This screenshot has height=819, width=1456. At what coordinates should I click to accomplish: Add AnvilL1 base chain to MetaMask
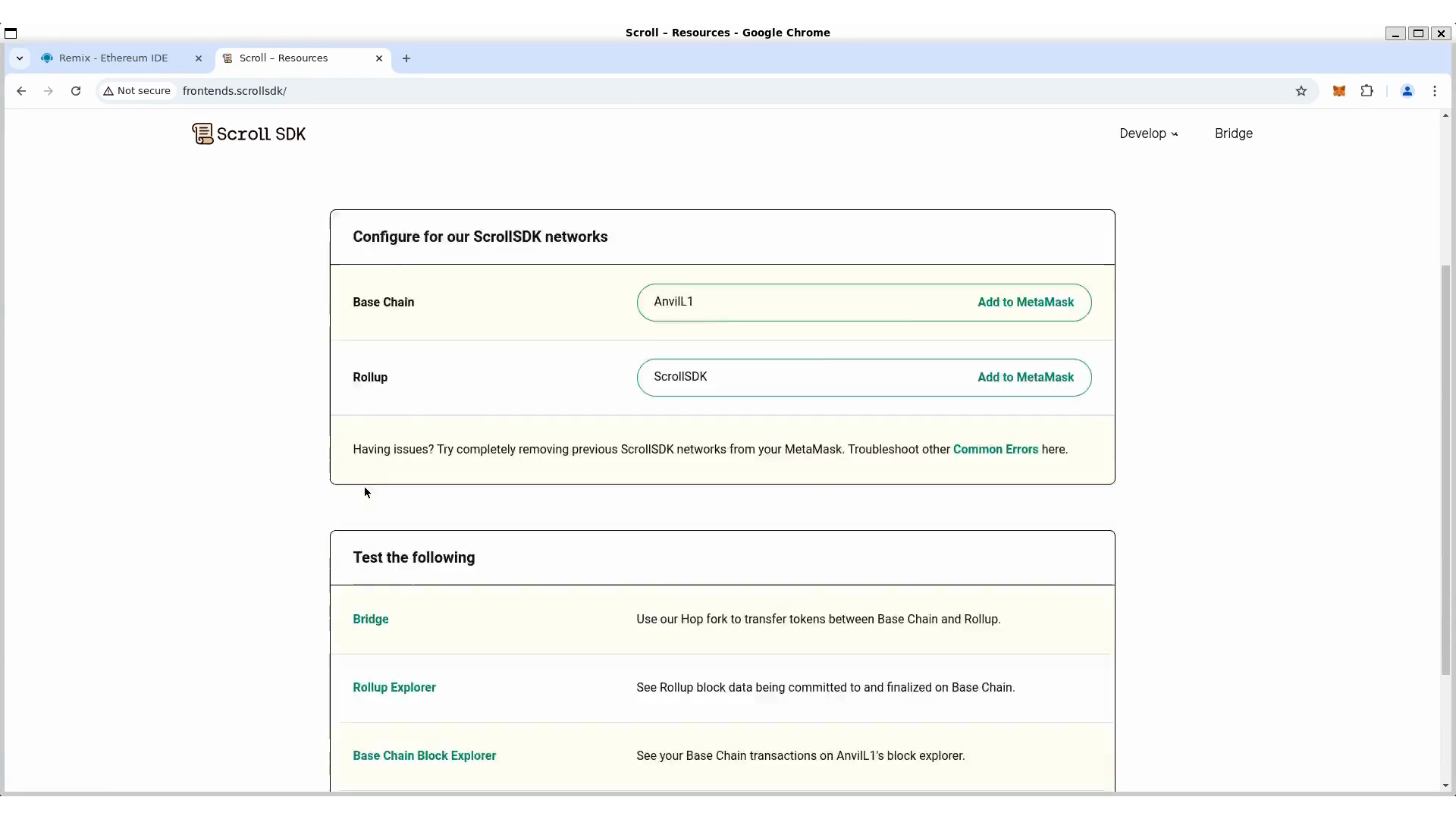click(1025, 303)
